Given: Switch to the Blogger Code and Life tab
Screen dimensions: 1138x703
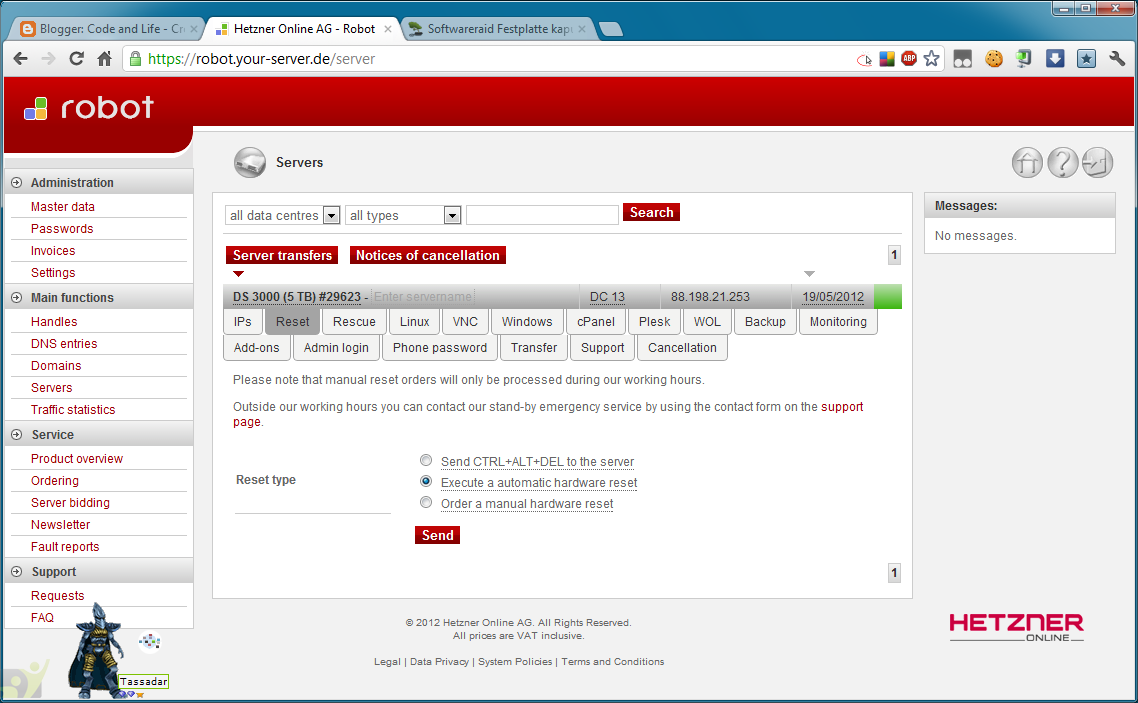Looking at the screenshot, I should click(x=109, y=29).
